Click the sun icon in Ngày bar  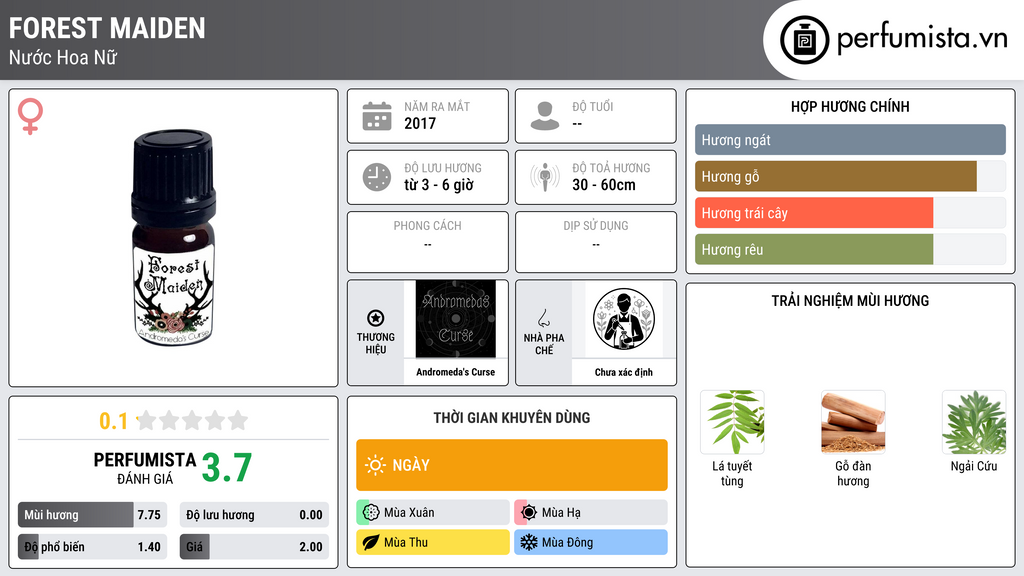coord(375,465)
